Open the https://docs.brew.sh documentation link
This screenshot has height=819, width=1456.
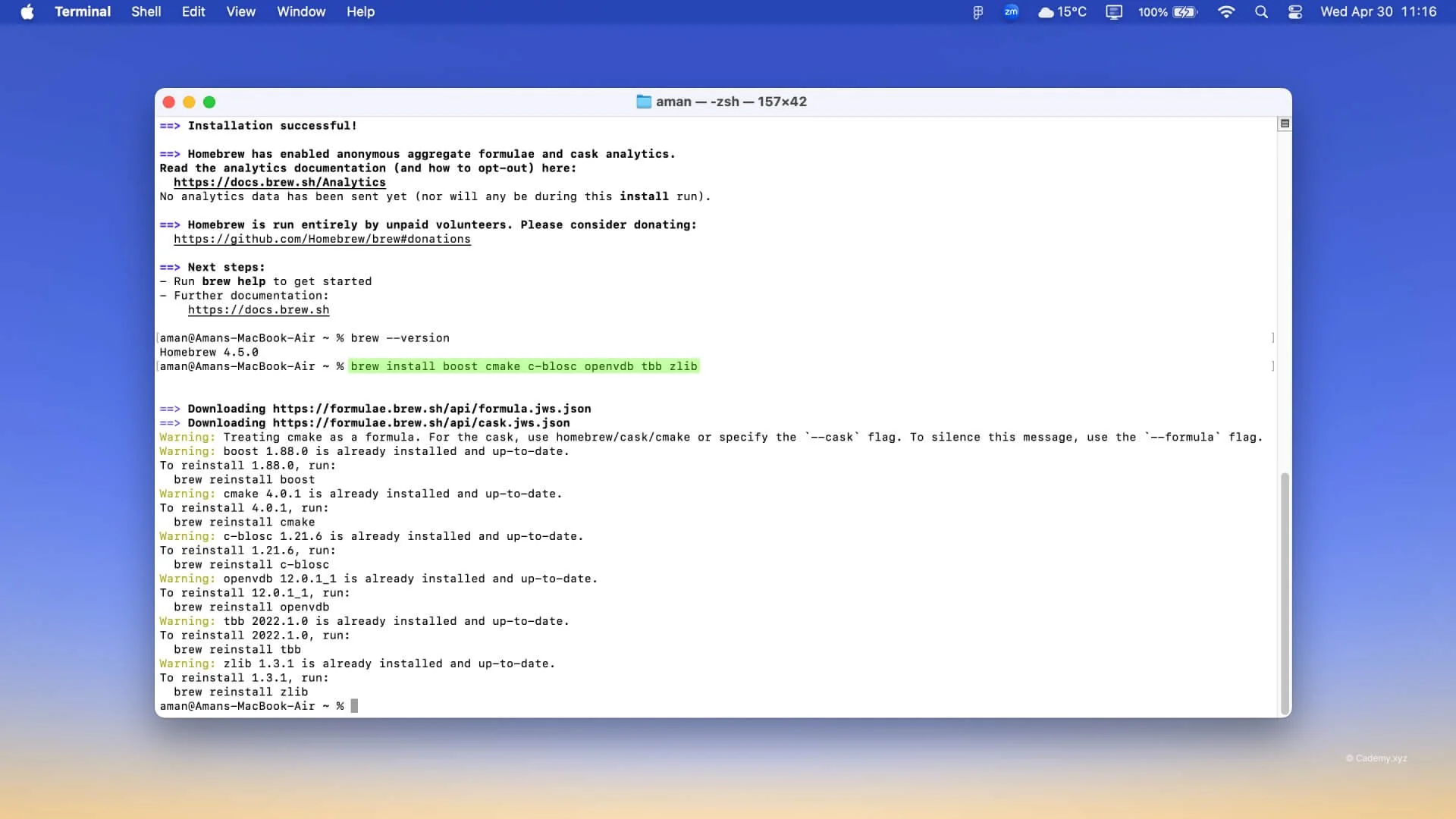(x=258, y=309)
